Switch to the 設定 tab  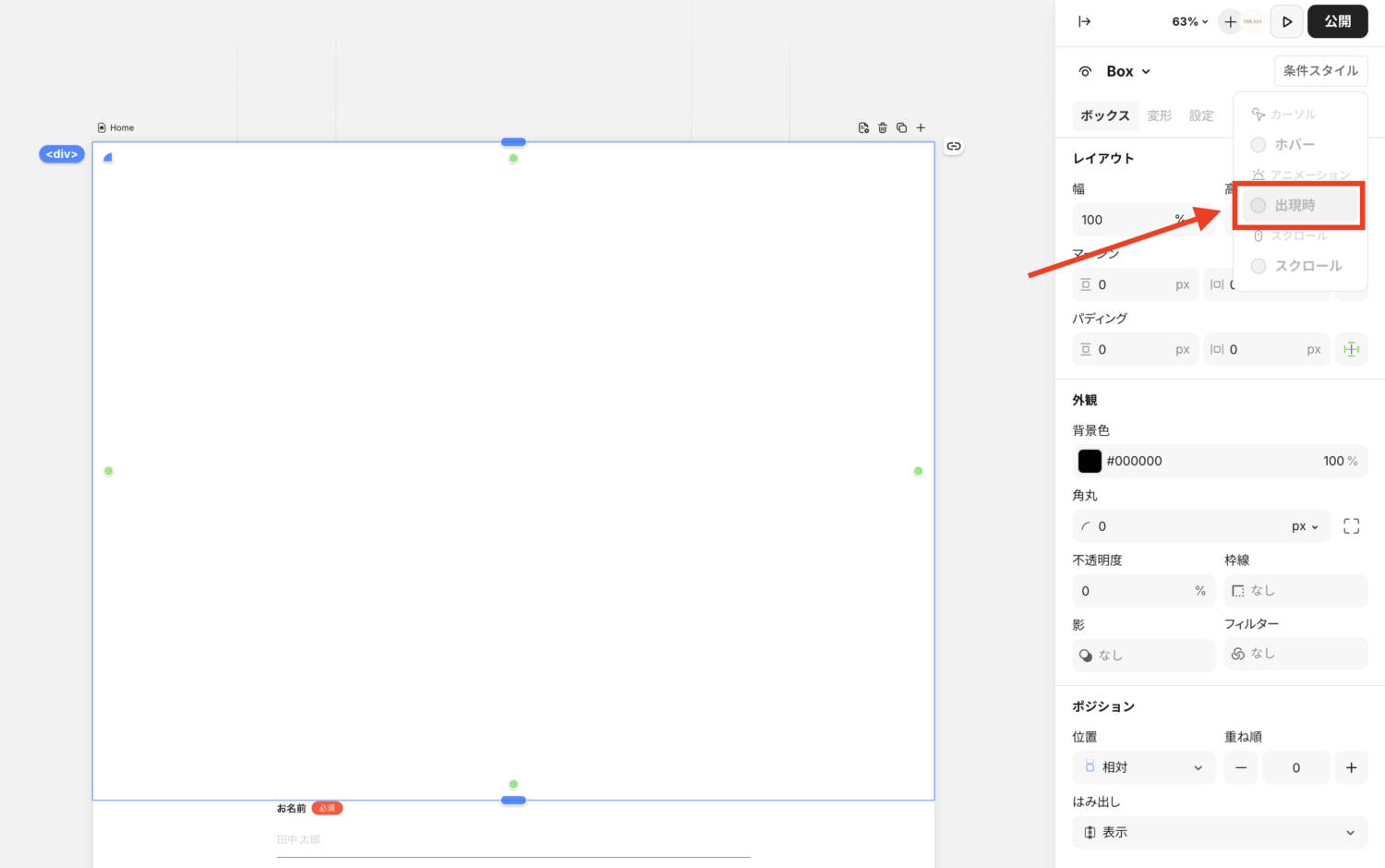click(1200, 116)
